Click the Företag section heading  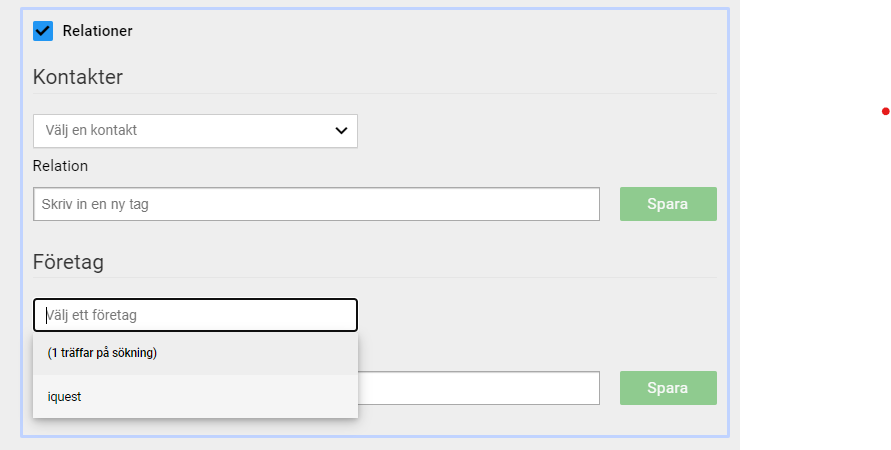(x=68, y=262)
